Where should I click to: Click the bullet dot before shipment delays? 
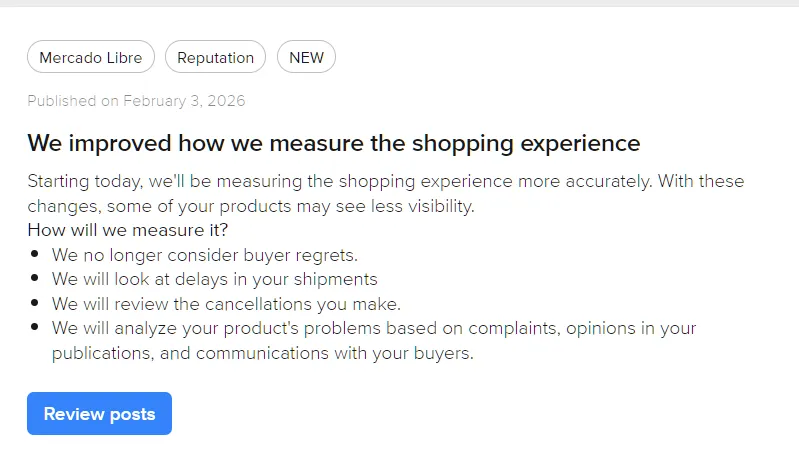click(35, 279)
